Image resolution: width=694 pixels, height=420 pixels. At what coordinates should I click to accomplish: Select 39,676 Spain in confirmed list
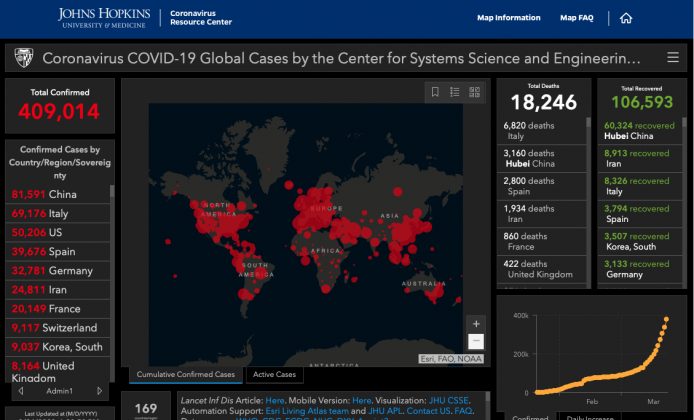58,251
